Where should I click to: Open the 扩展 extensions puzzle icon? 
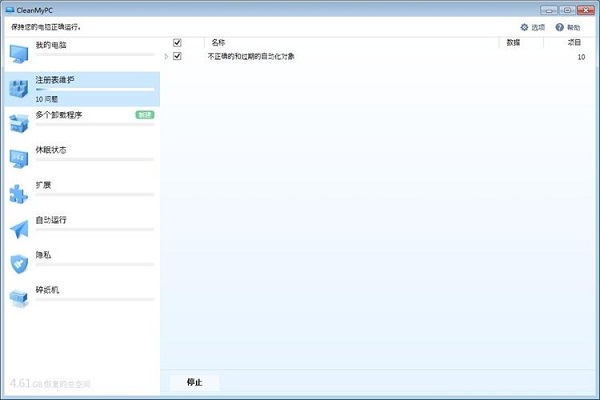coord(19,192)
